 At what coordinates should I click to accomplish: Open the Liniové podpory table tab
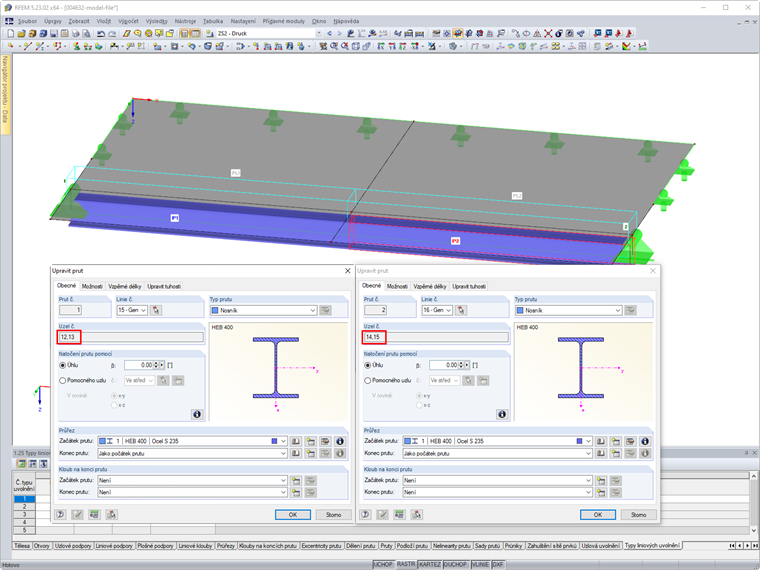coord(114,546)
